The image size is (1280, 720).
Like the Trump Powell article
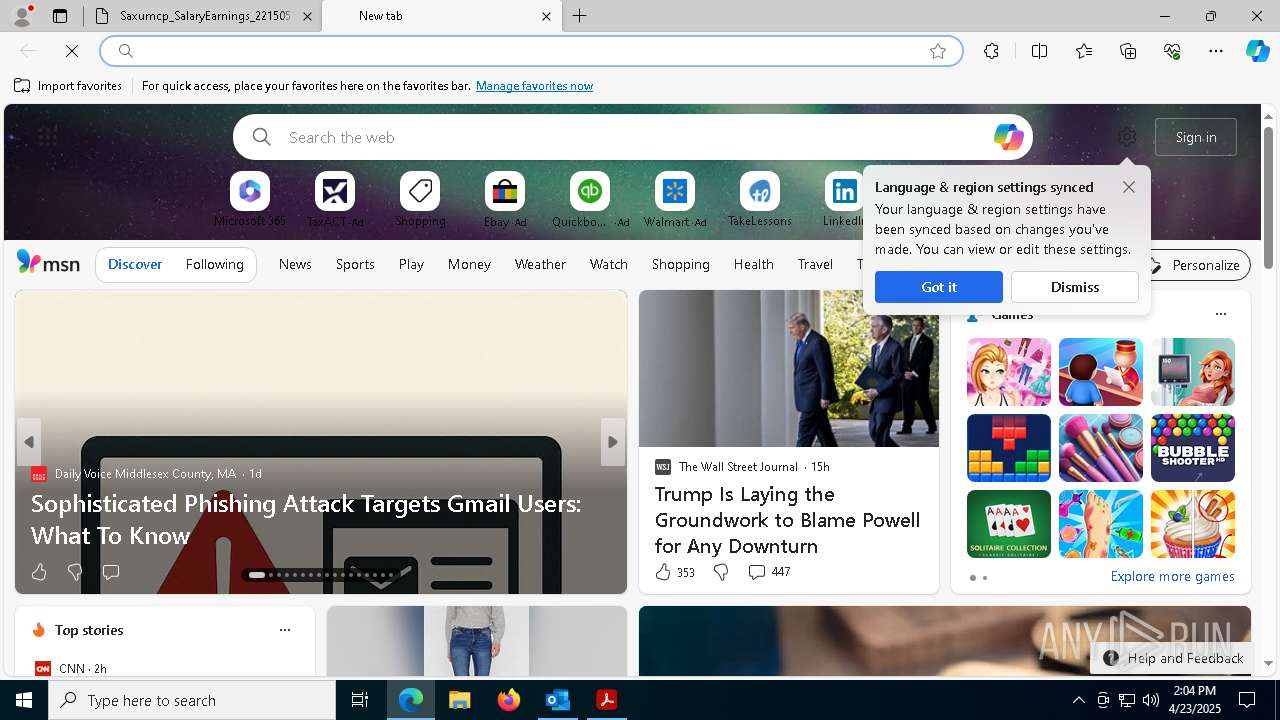coord(675,572)
